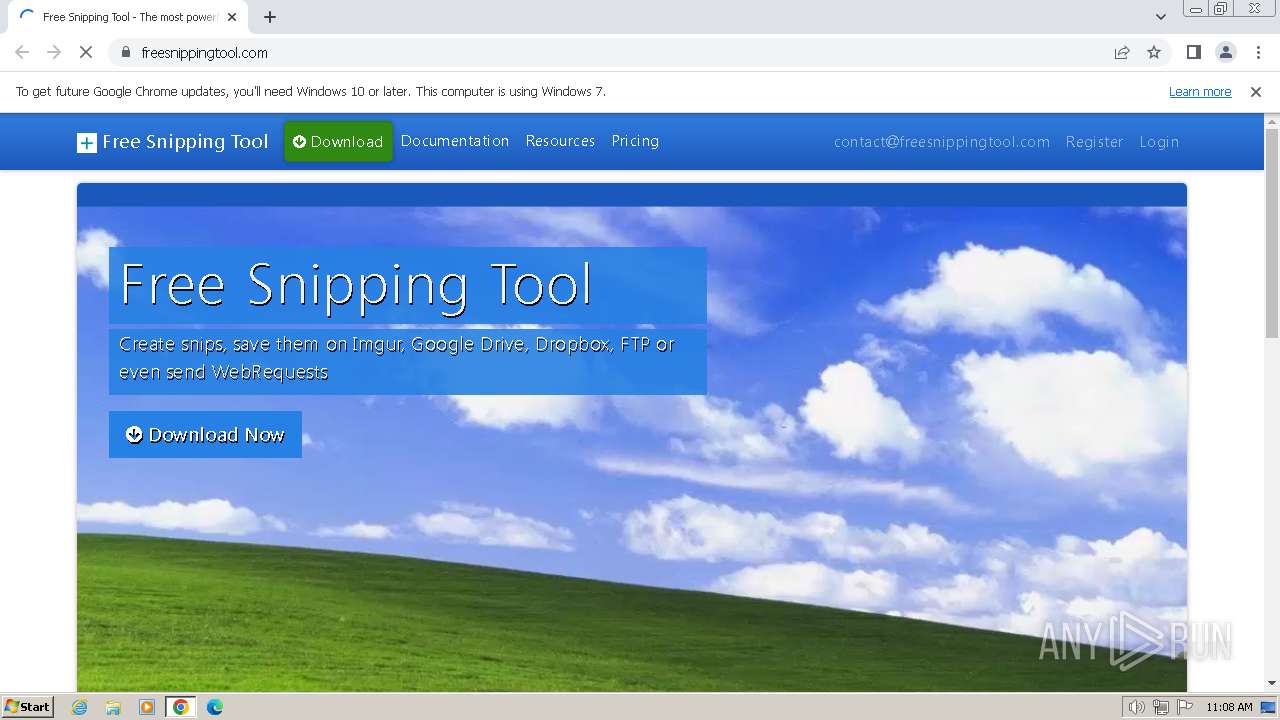Click the Download Now button
1280x720 pixels.
tap(205, 435)
